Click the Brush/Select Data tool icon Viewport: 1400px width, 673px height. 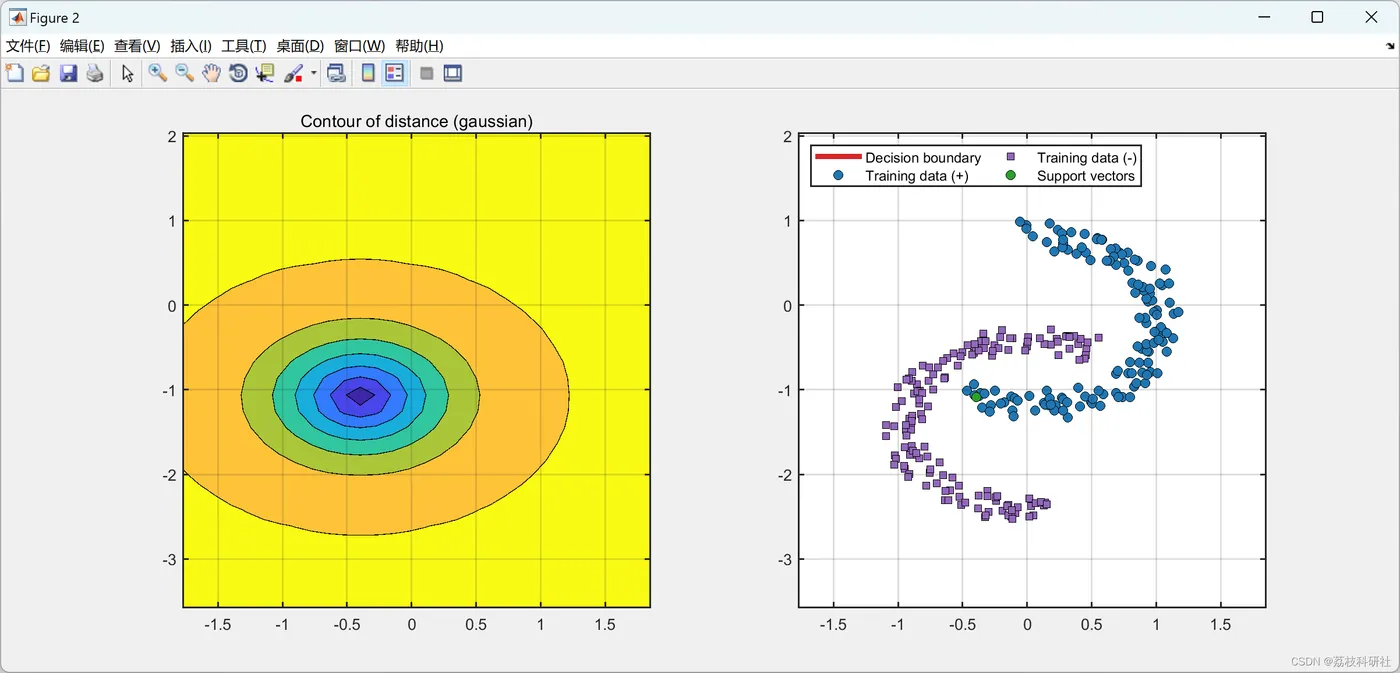[294, 73]
